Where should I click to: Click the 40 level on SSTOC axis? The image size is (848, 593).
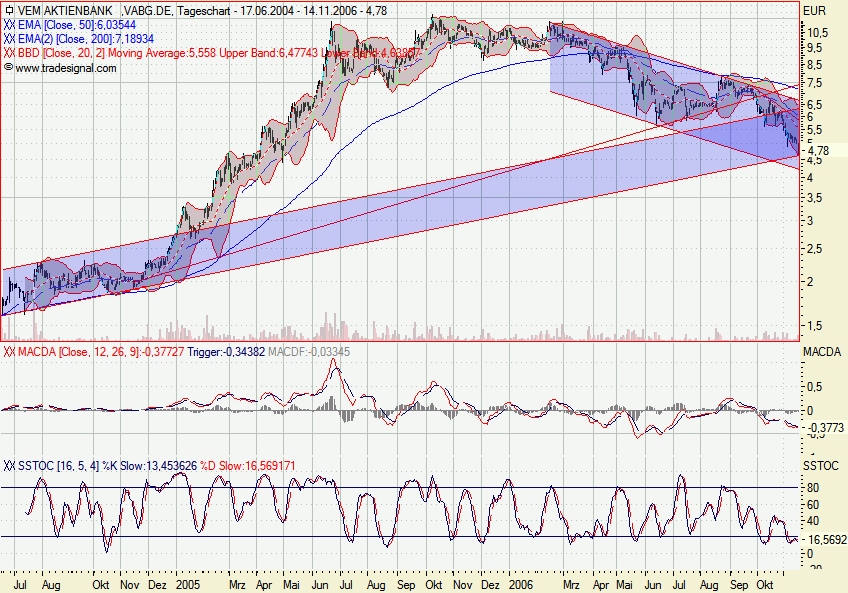(x=813, y=521)
